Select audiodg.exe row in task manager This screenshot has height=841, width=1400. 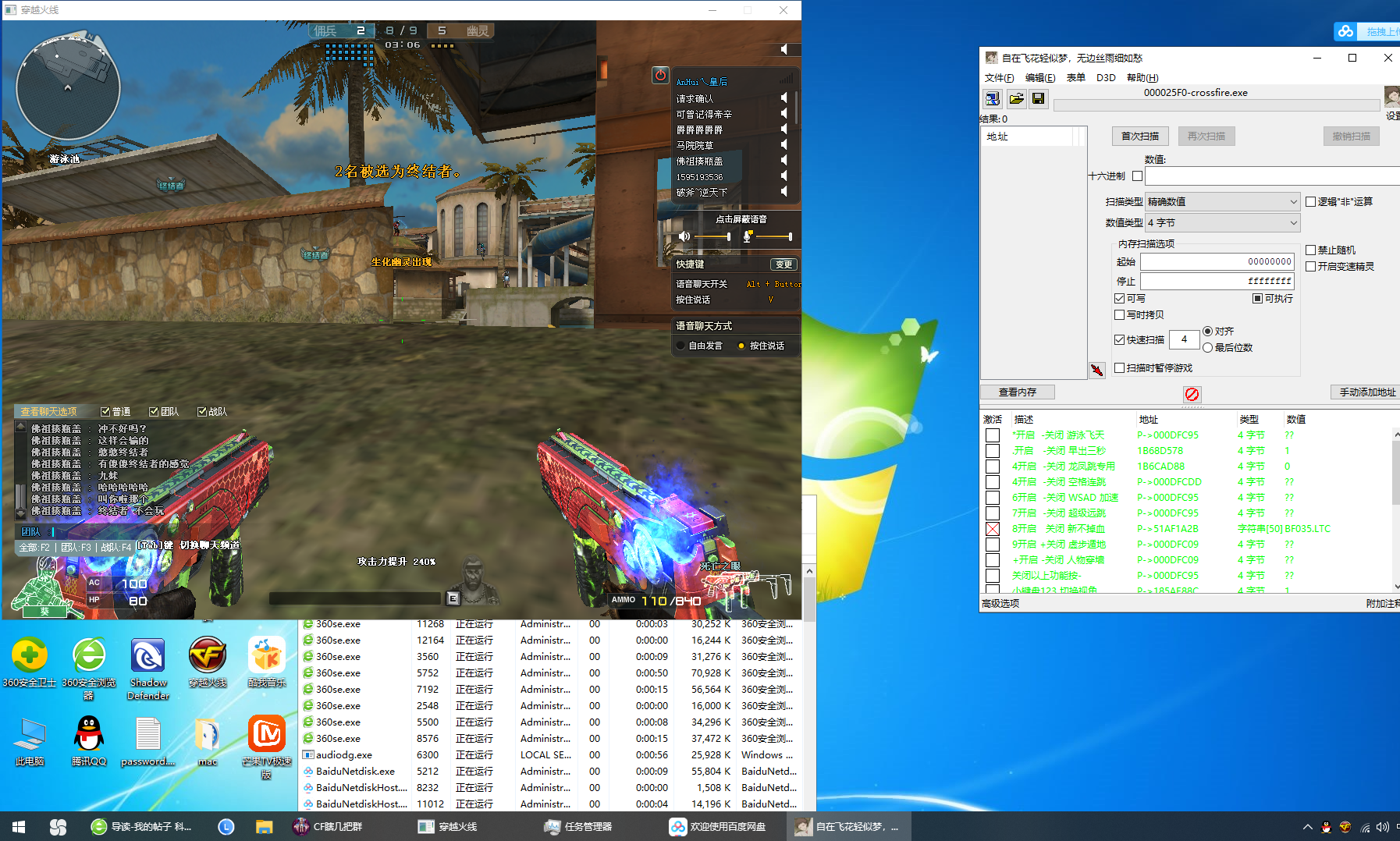click(x=549, y=755)
